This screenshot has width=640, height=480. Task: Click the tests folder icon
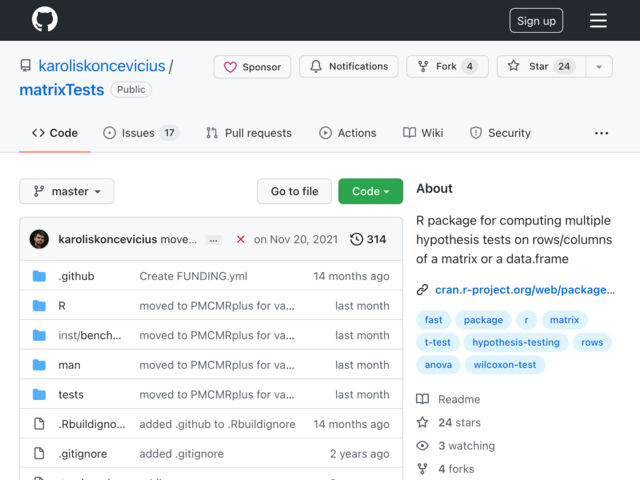[x=39, y=395]
